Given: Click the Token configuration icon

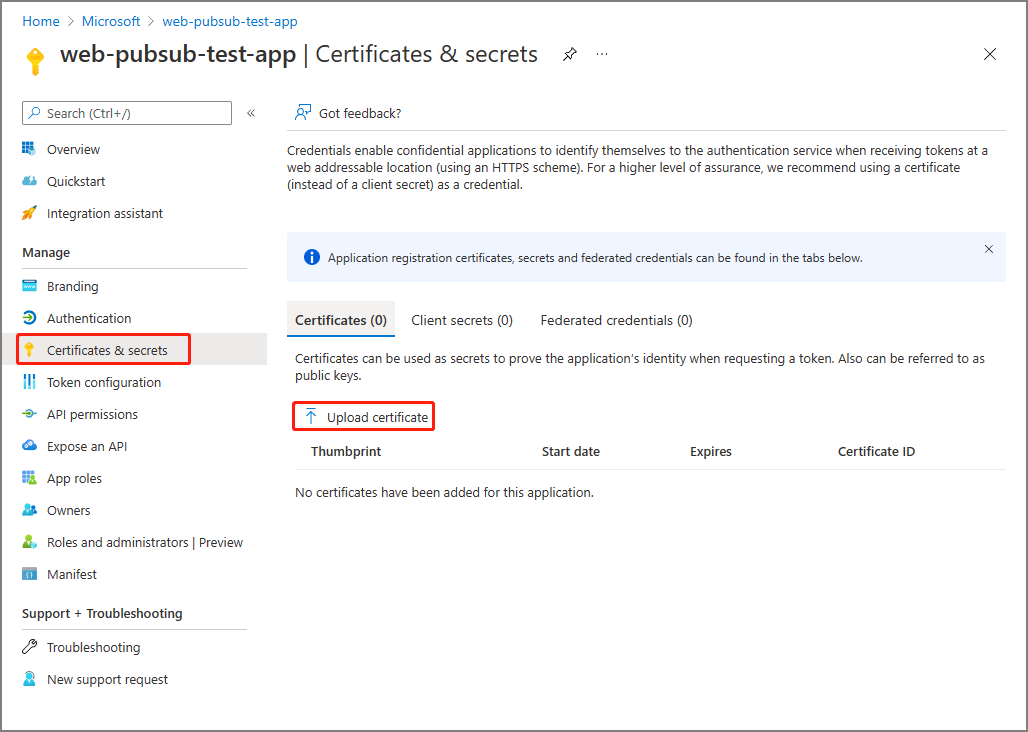Looking at the screenshot, I should click(x=29, y=382).
